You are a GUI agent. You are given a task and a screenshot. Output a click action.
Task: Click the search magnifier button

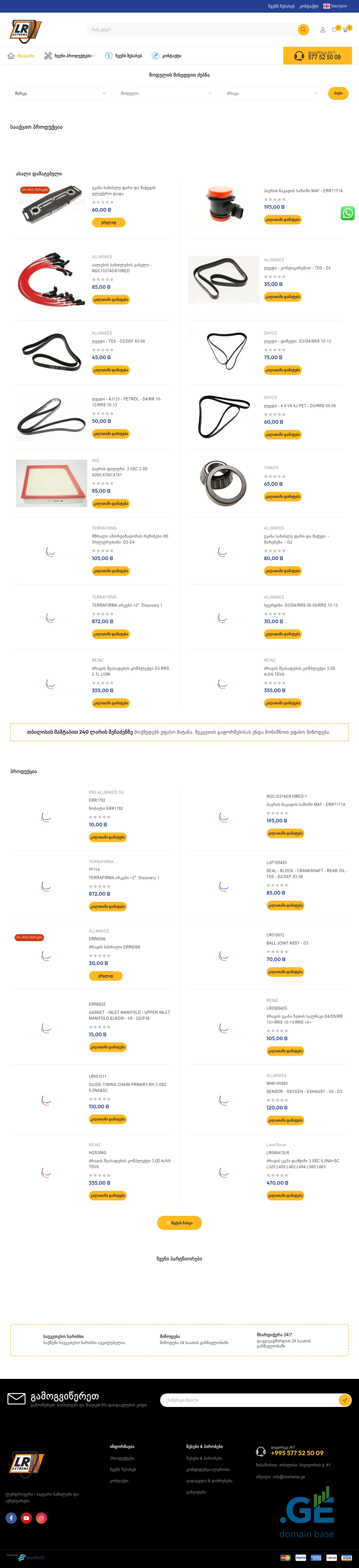(x=303, y=30)
